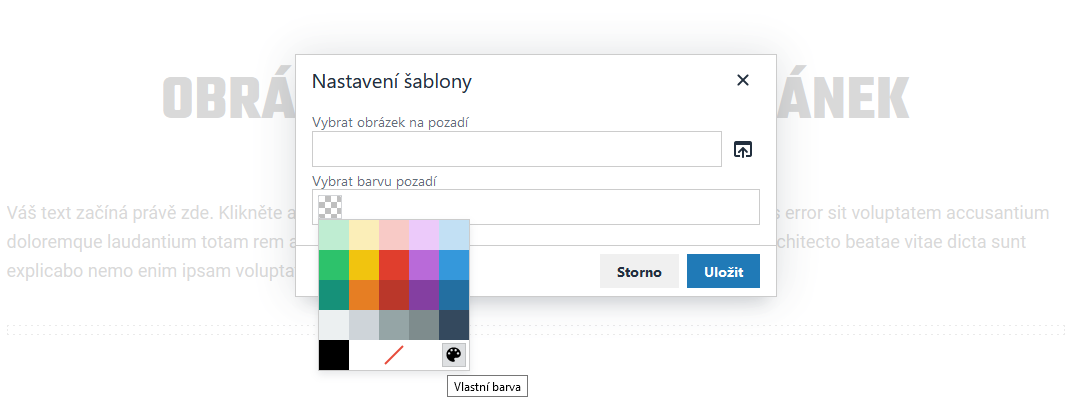The height and width of the screenshot is (406, 1071).
Task: Pick the black color swatch
Action: pos(334,355)
